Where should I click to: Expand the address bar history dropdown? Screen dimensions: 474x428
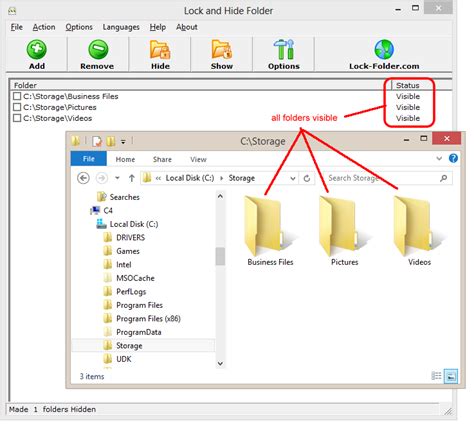pos(293,178)
